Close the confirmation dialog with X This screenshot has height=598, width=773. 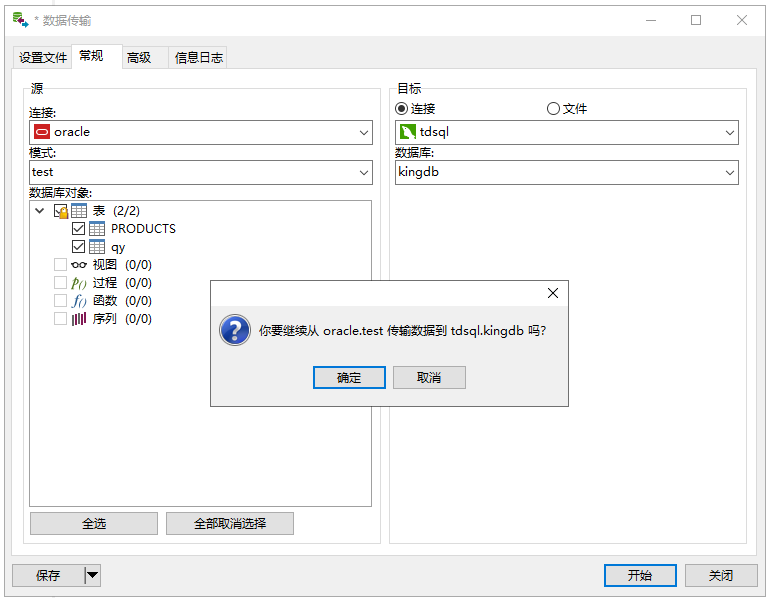click(553, 293)
